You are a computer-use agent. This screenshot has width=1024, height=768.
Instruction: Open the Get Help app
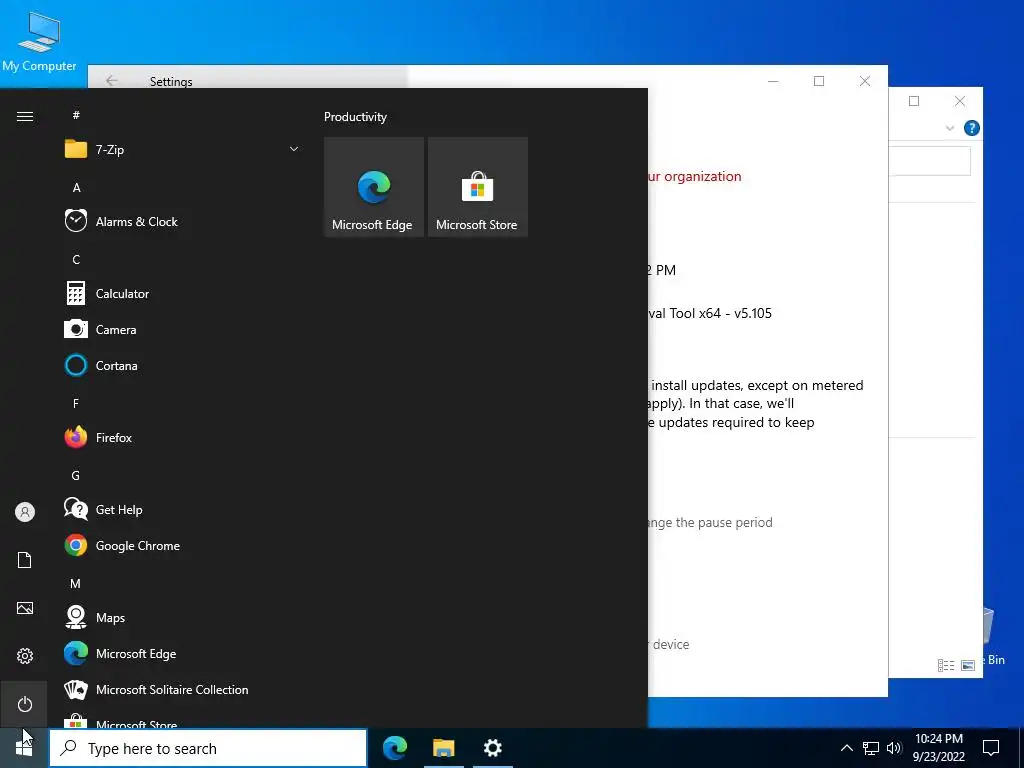(x=182, y=509)
